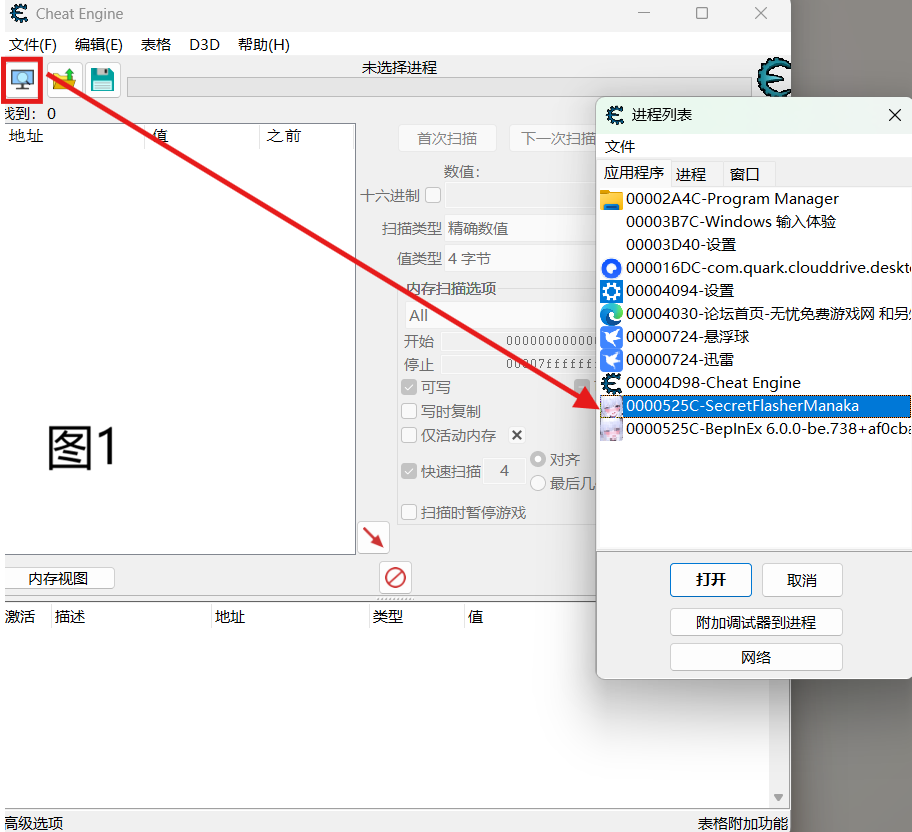Select the 对齐 radio button
912x832 pixels.
click(538, 459)
